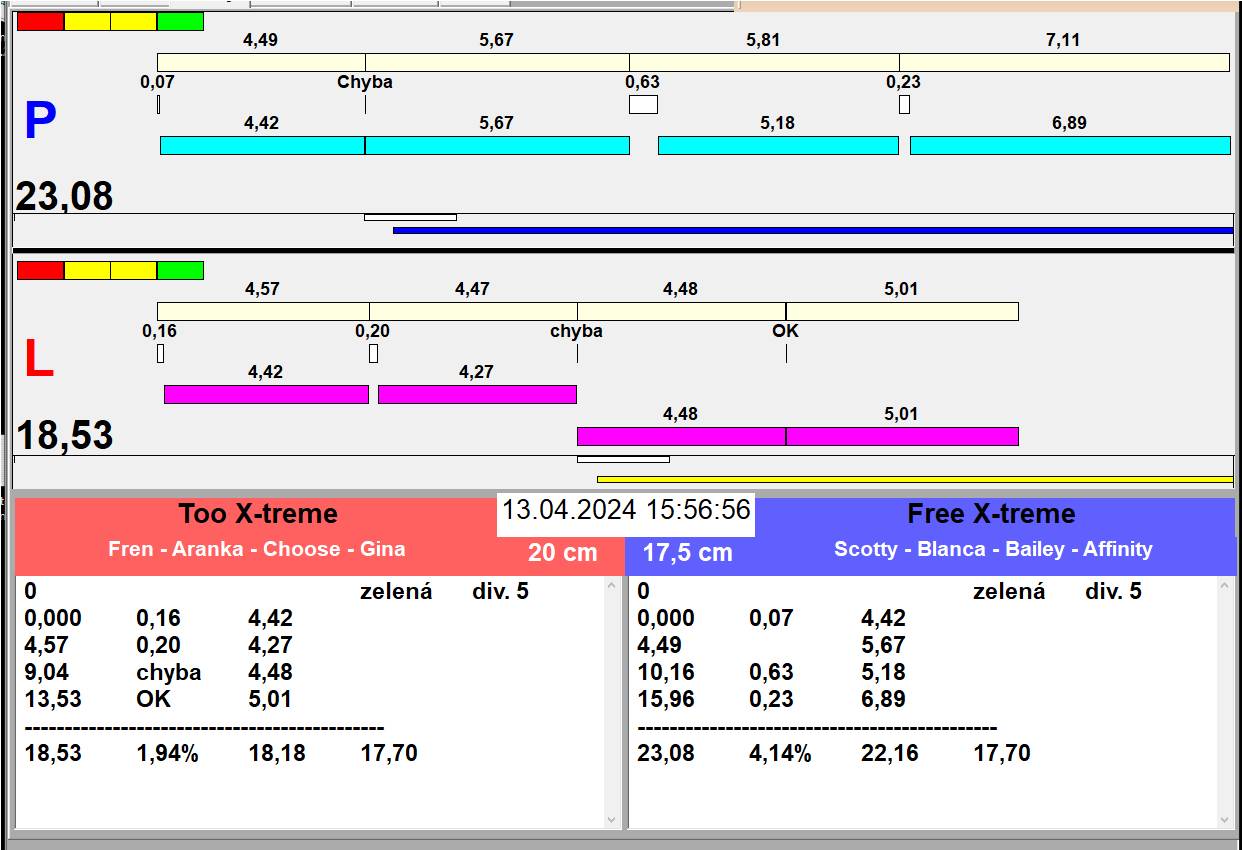Click the Too X-treme team header
This screenshot has width=1242, height=850.
click(x=258, y=514)
